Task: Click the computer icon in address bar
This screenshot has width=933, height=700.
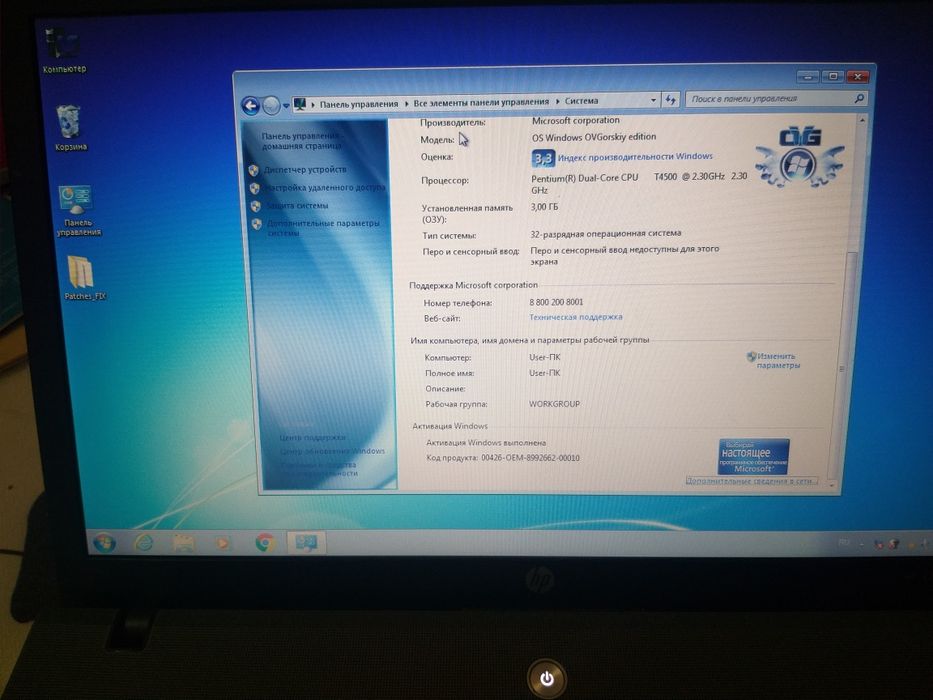Action: click(x=300, y=104)
